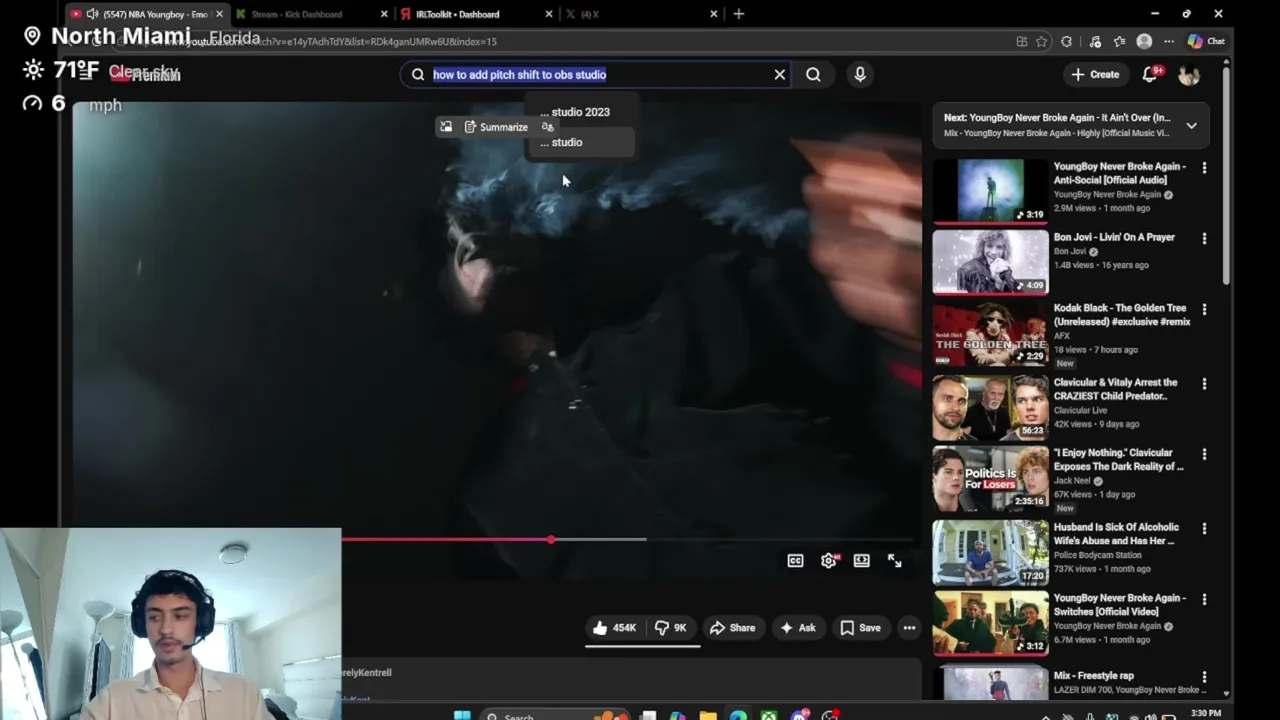
Task: Open options menu for Mix - Freestyle rap
Action: tap(1204, 677)
